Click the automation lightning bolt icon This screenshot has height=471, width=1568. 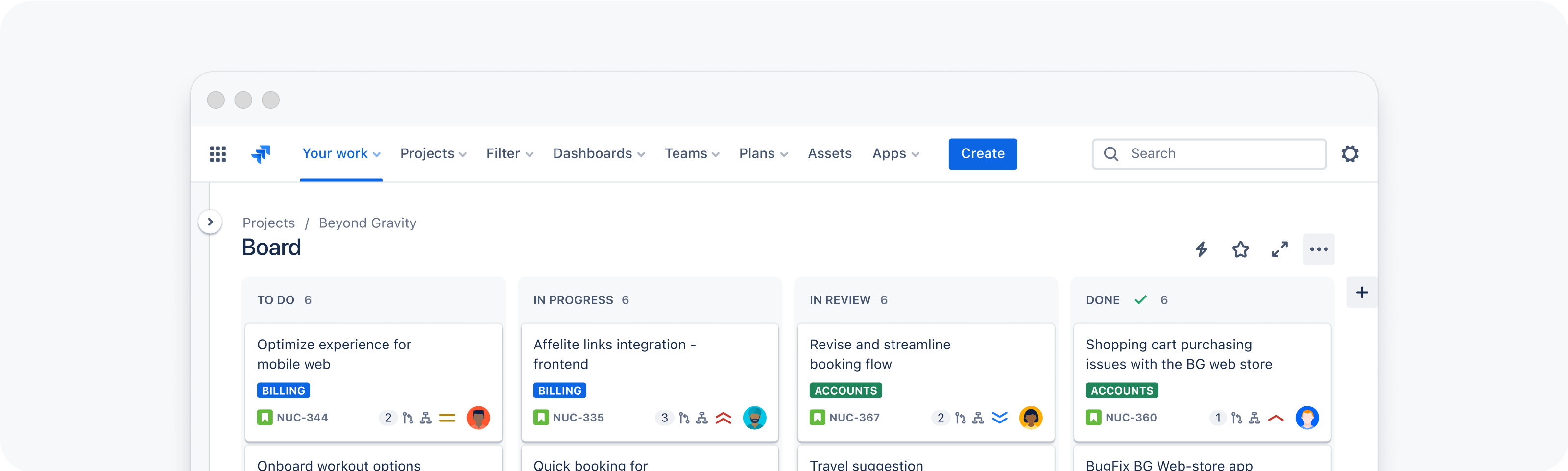click(1201, 249)
